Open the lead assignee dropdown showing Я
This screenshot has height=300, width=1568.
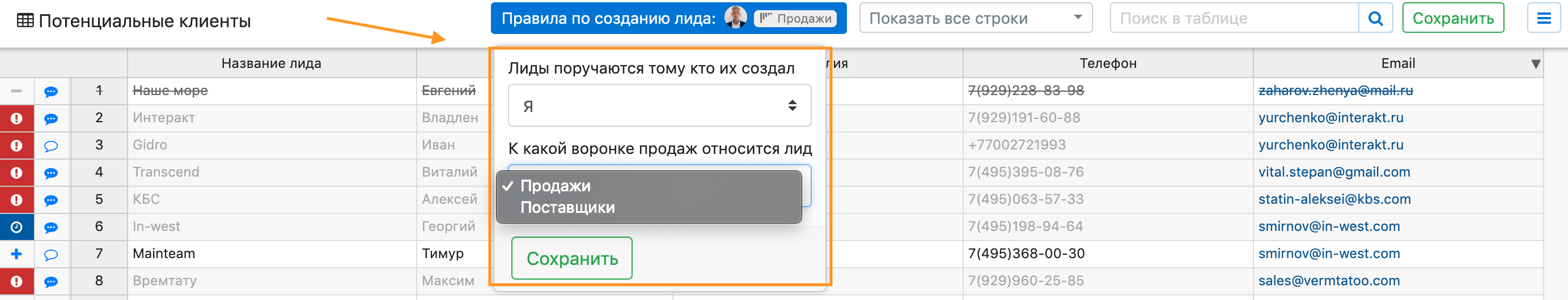(x=659, y=106)
